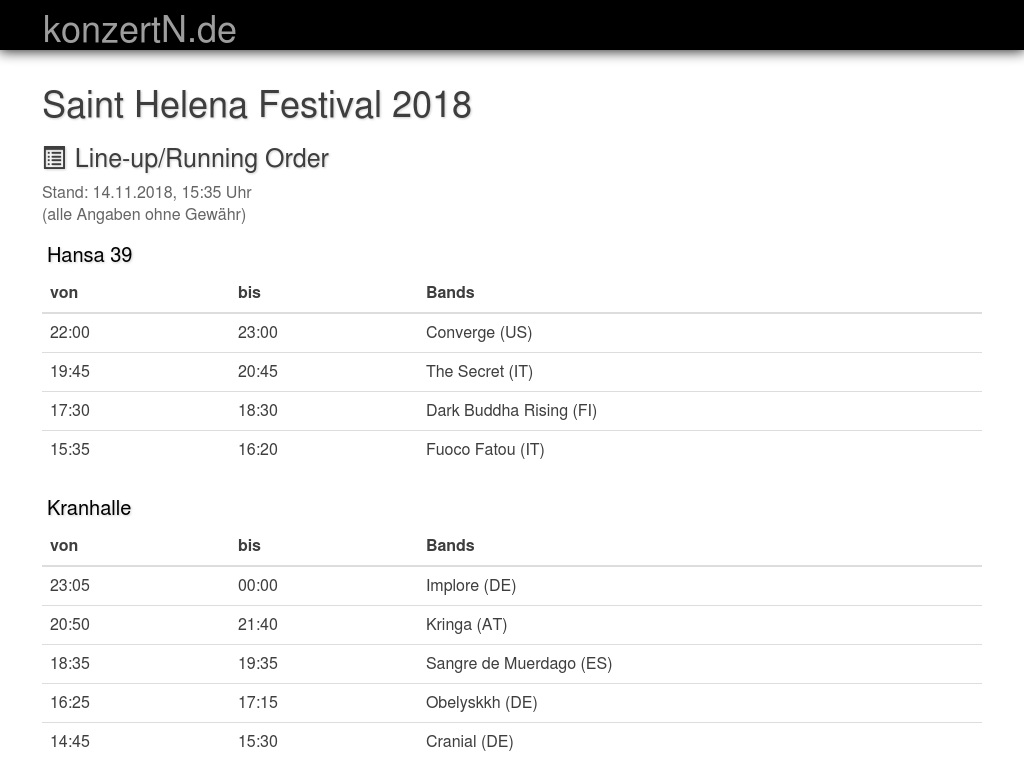Click the Kranhalle venue title
Screen dimensions: 1024x781
point(89,508)
